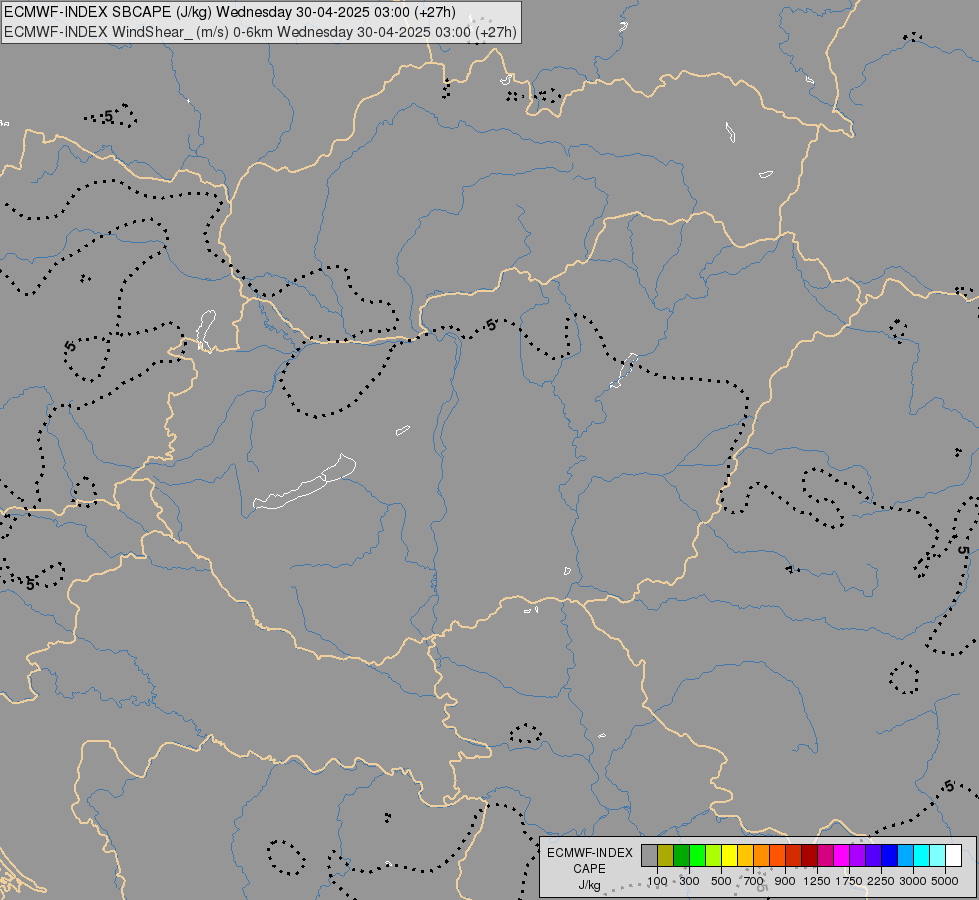Select the pure blue legend swatch

[890, 856]
